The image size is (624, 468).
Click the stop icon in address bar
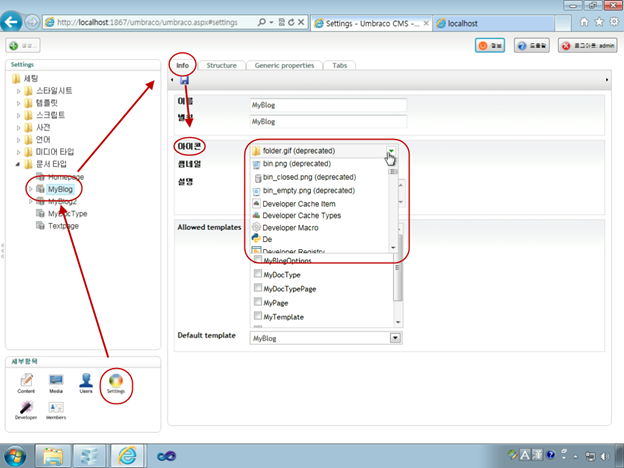pos(301,22)
